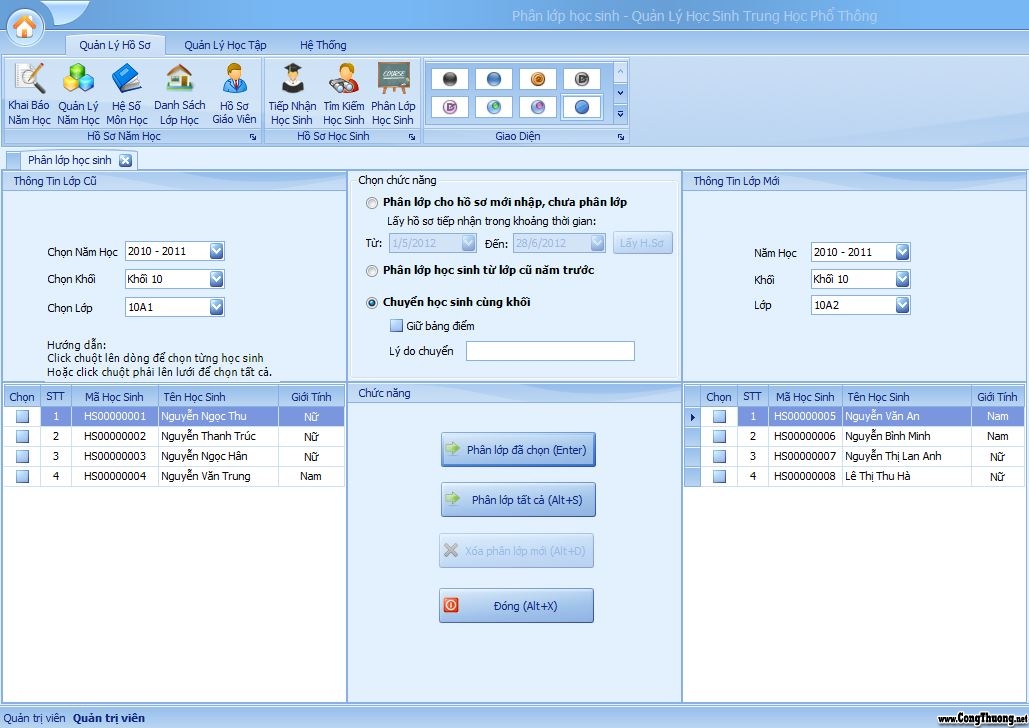
Task: Open Tiếp Nhận Học Sinh graduate icon
Action: [292, 94]
